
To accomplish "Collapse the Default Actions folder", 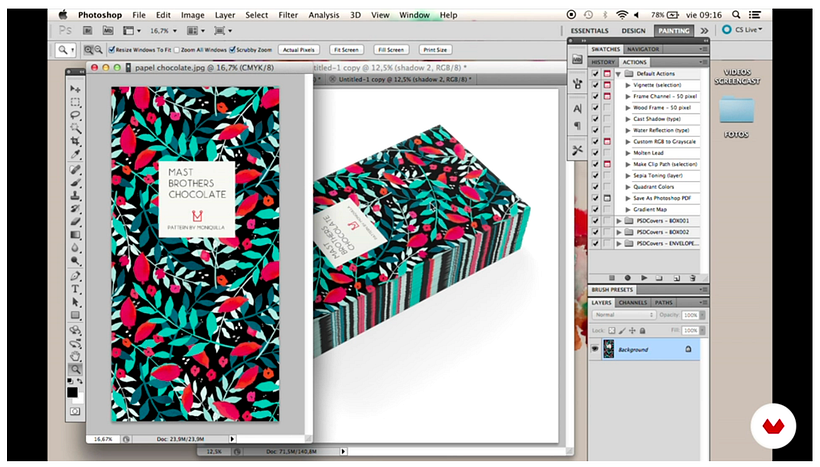I will pyautogui.click(x=618, y=74).
